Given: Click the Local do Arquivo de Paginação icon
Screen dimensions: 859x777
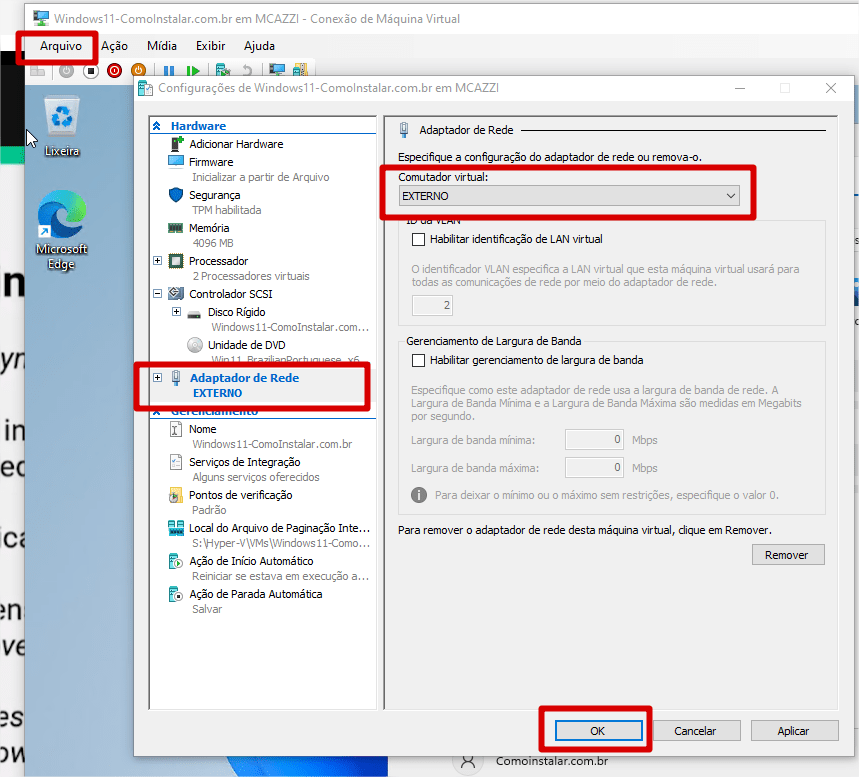Looking at the screenshot, I should [x=176, y=528].
